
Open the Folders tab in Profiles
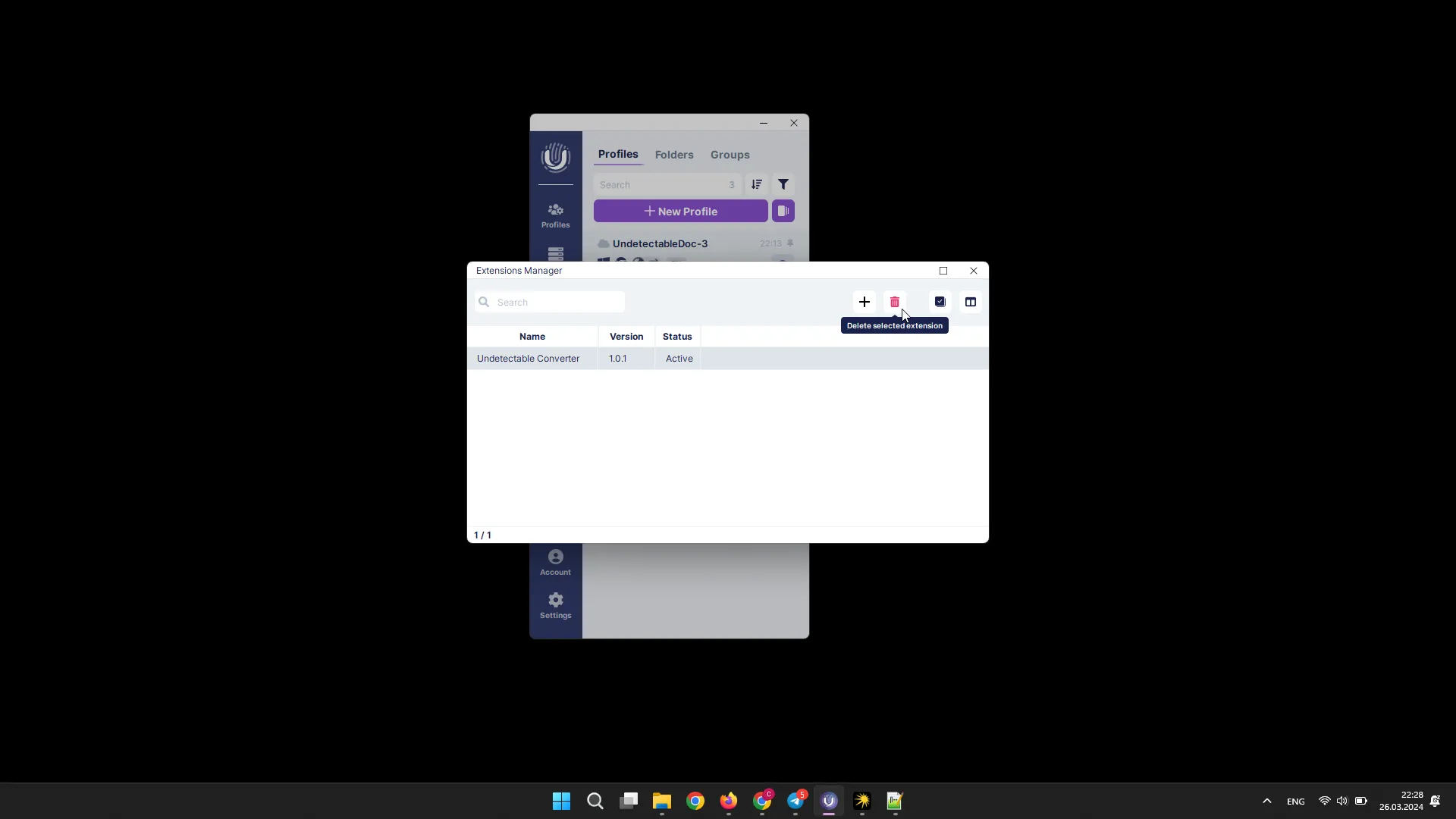click(674, 154)
